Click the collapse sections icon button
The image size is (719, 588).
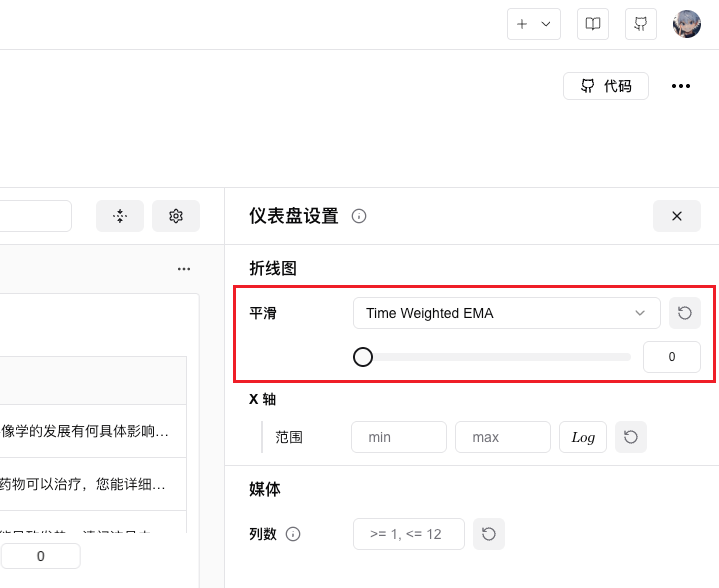point(120,216)
